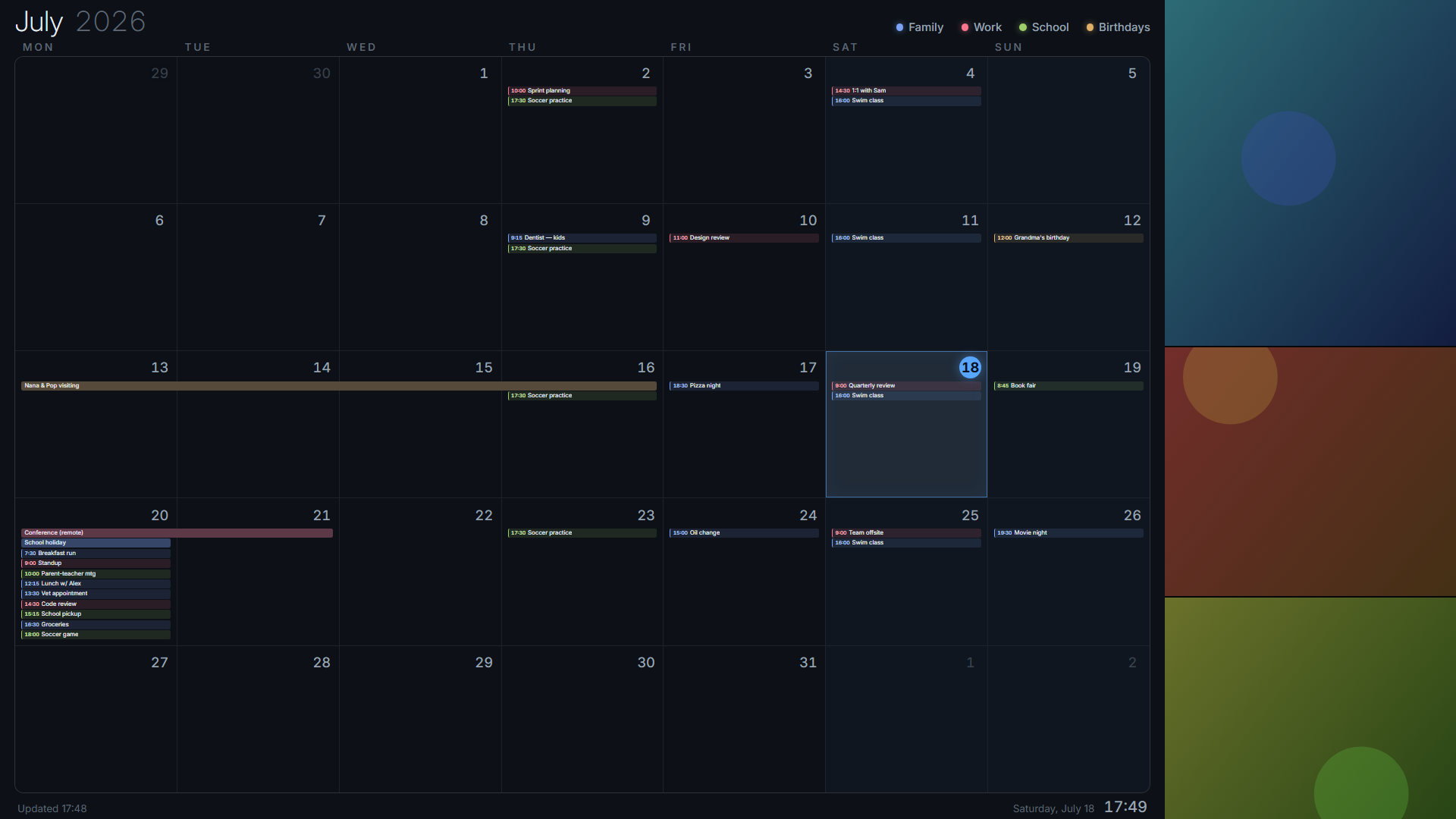
Task: Open Swim class event on July 25
Action: click(906, 543)
